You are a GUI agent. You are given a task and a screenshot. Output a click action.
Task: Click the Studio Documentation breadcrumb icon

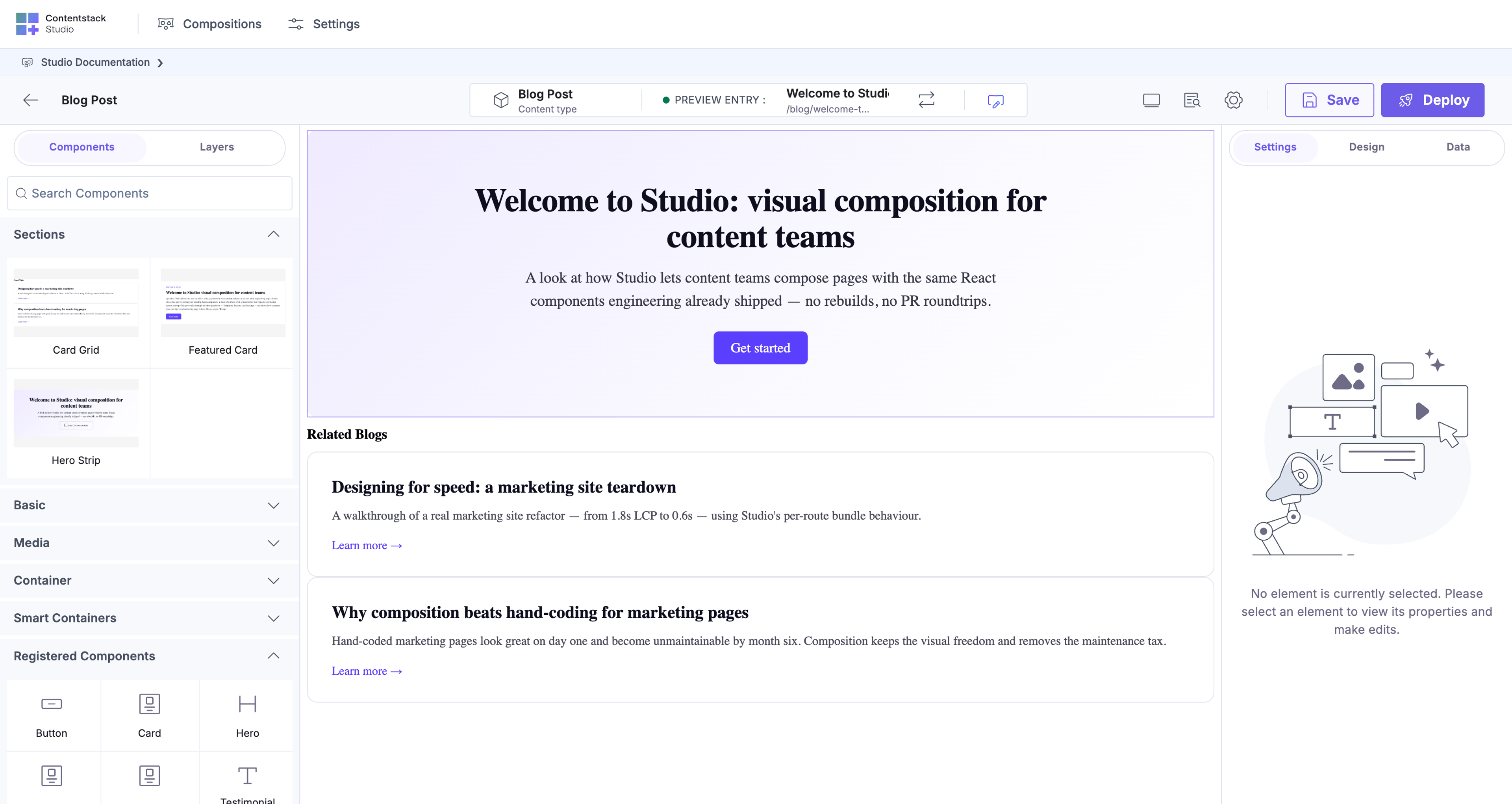(27, 63)
